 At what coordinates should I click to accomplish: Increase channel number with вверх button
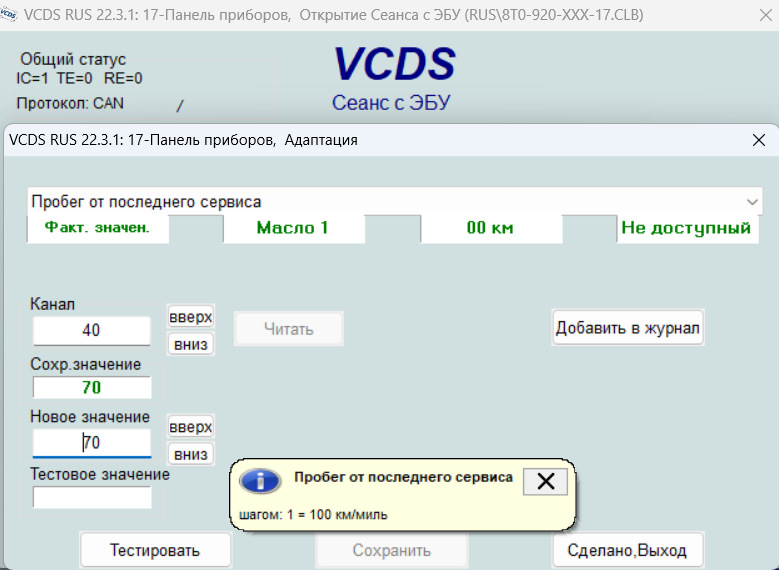pos(191,317)
